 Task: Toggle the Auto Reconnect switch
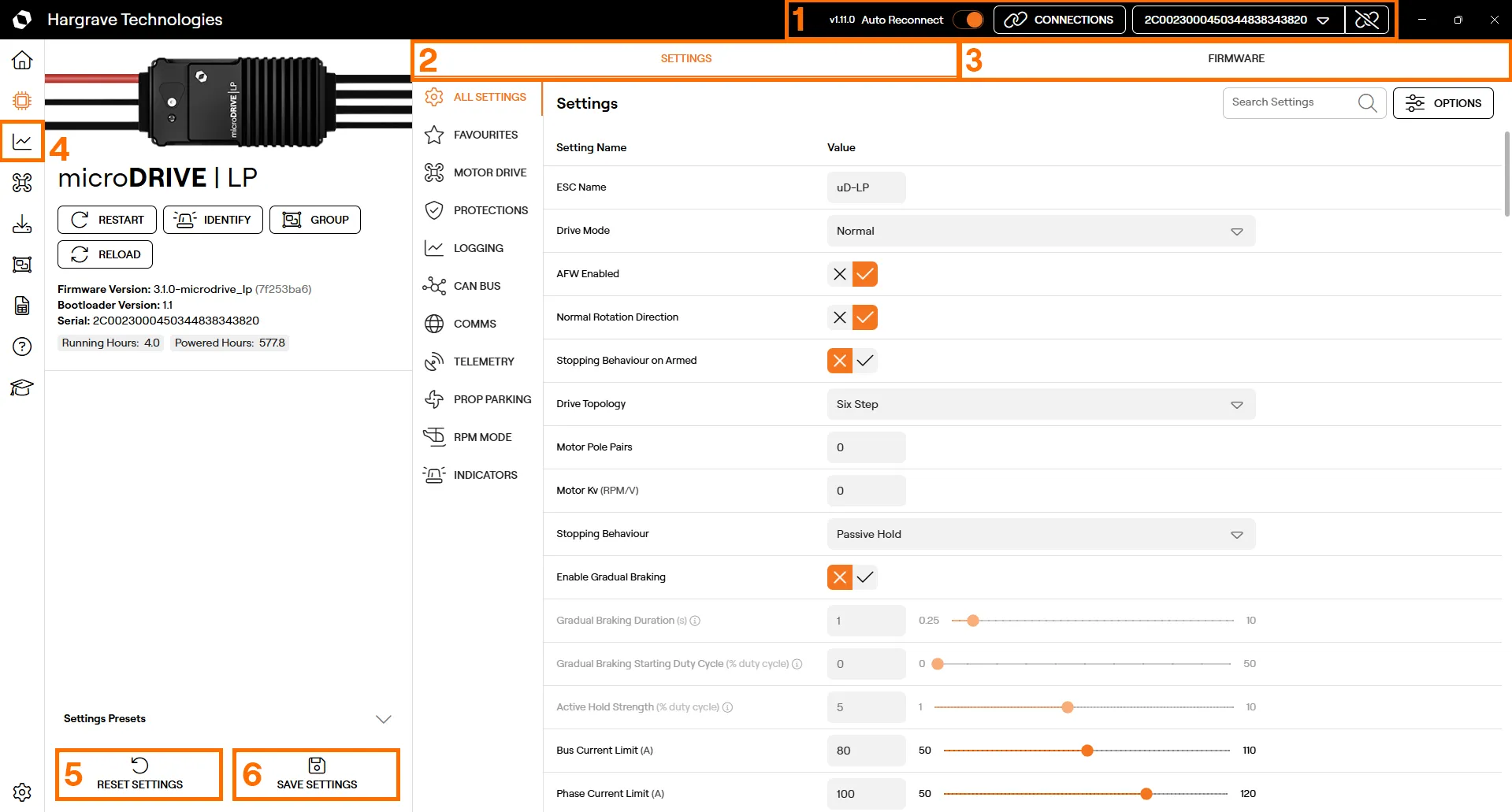968,20
